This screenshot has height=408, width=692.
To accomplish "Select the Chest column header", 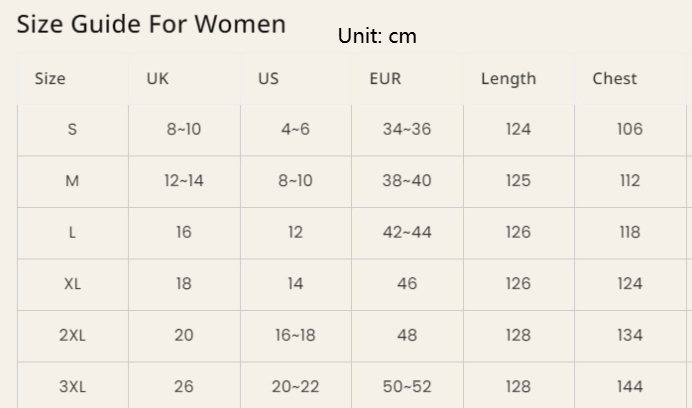I will click(x=614, y=79).
